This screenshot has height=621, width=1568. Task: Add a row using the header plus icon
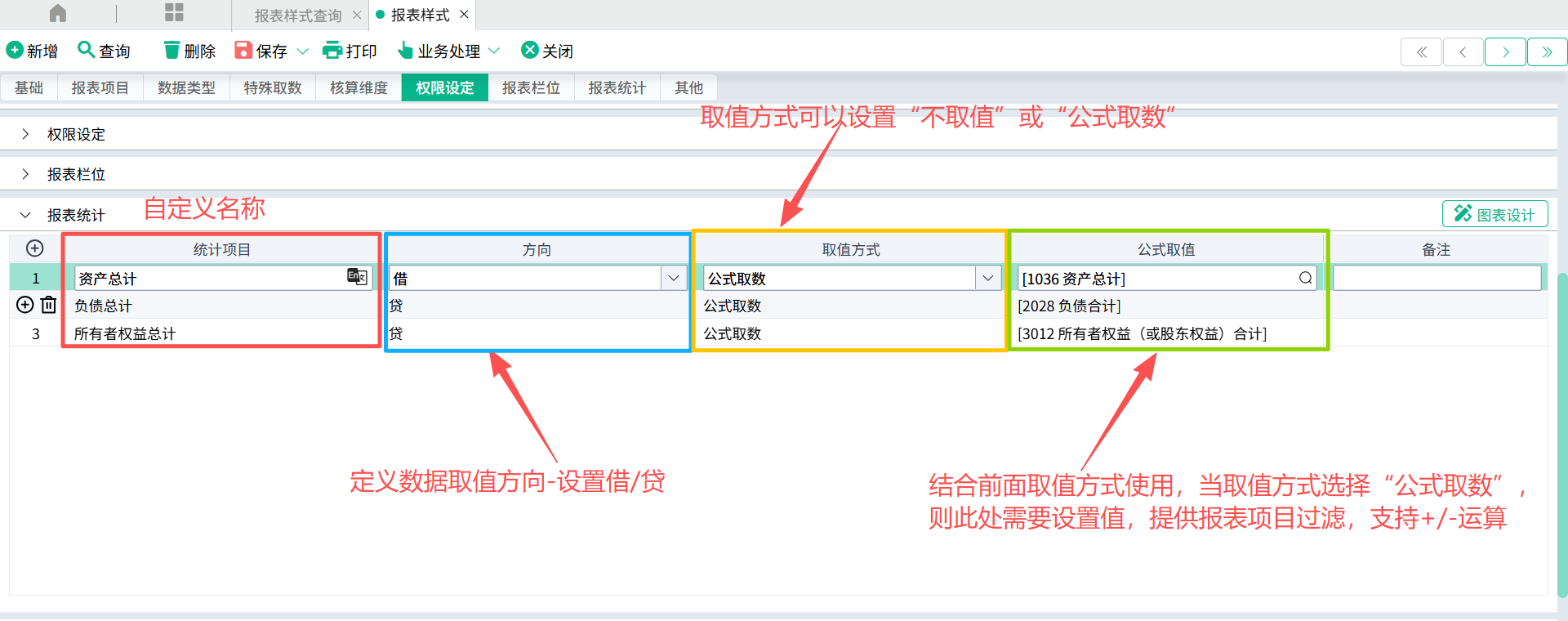[x=35, y=248]
